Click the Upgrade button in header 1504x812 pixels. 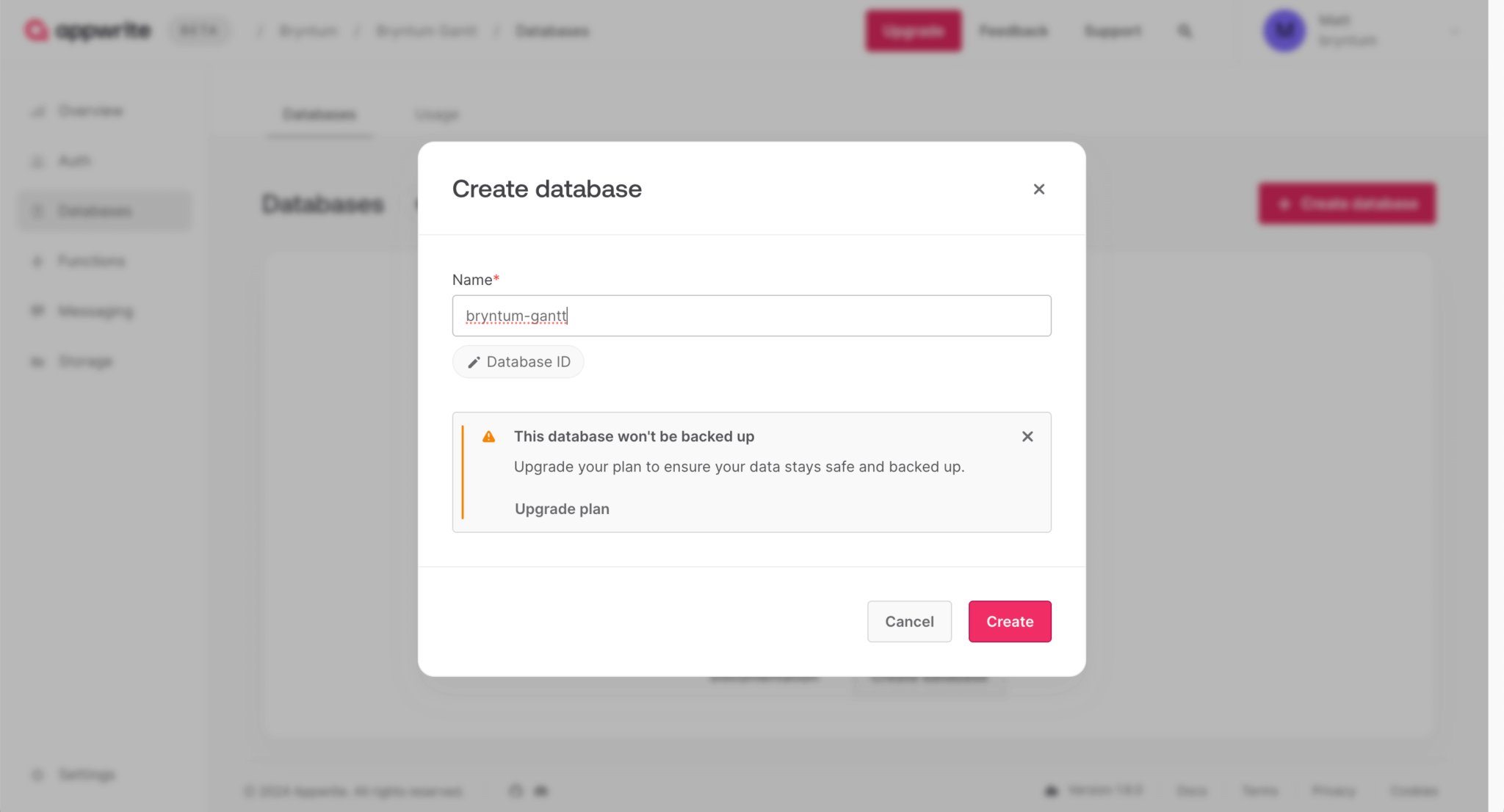[913, 31]
